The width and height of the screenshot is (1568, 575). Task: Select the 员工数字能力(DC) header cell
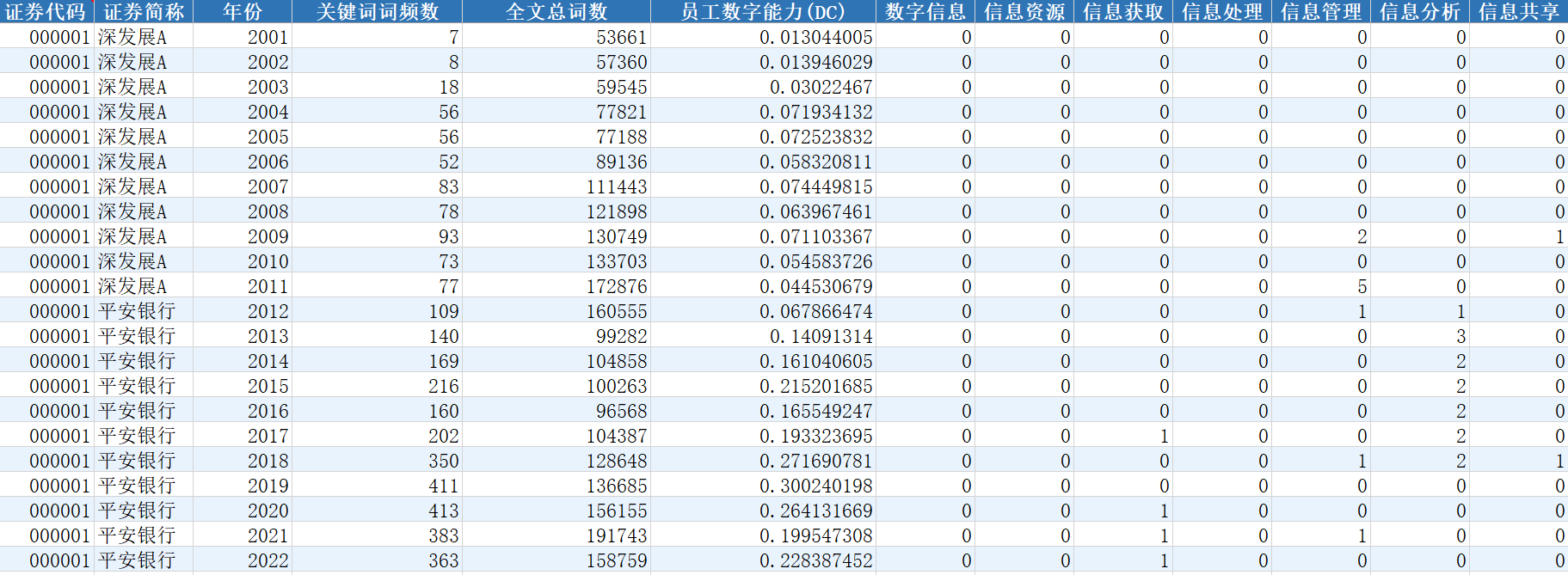763,11
